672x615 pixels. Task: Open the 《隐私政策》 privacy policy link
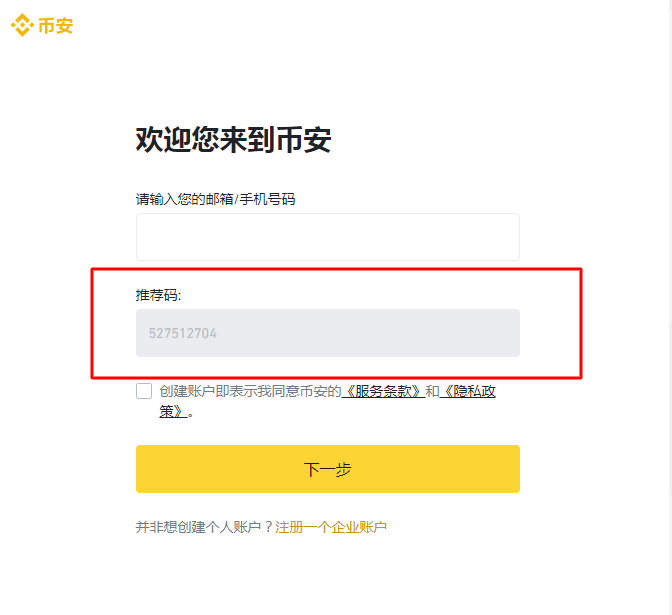tap(468, 391)
